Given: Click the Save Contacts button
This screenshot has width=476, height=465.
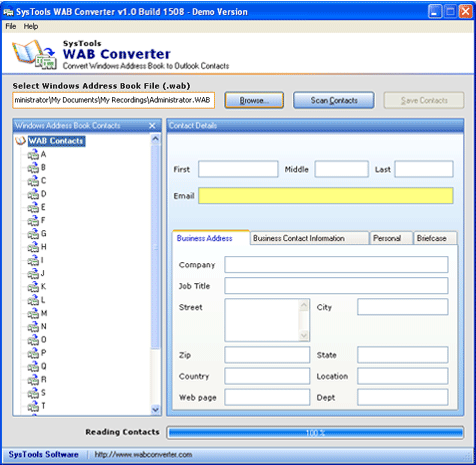Looking at the screenshot, I should coord(424,100).
